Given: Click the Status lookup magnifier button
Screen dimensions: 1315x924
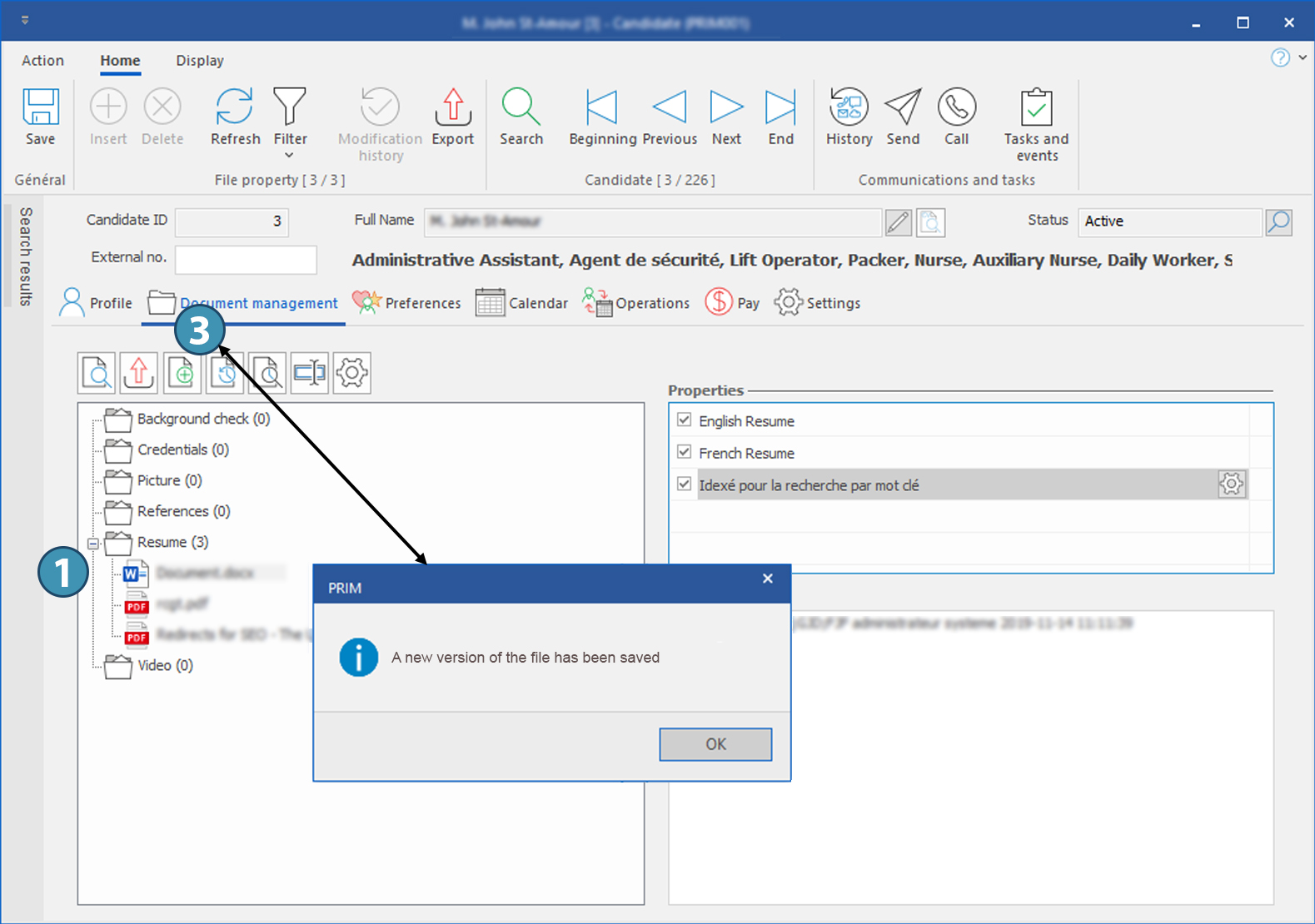Looking at the screenshot, I should pyautogui.click(x=1278, y=222).
